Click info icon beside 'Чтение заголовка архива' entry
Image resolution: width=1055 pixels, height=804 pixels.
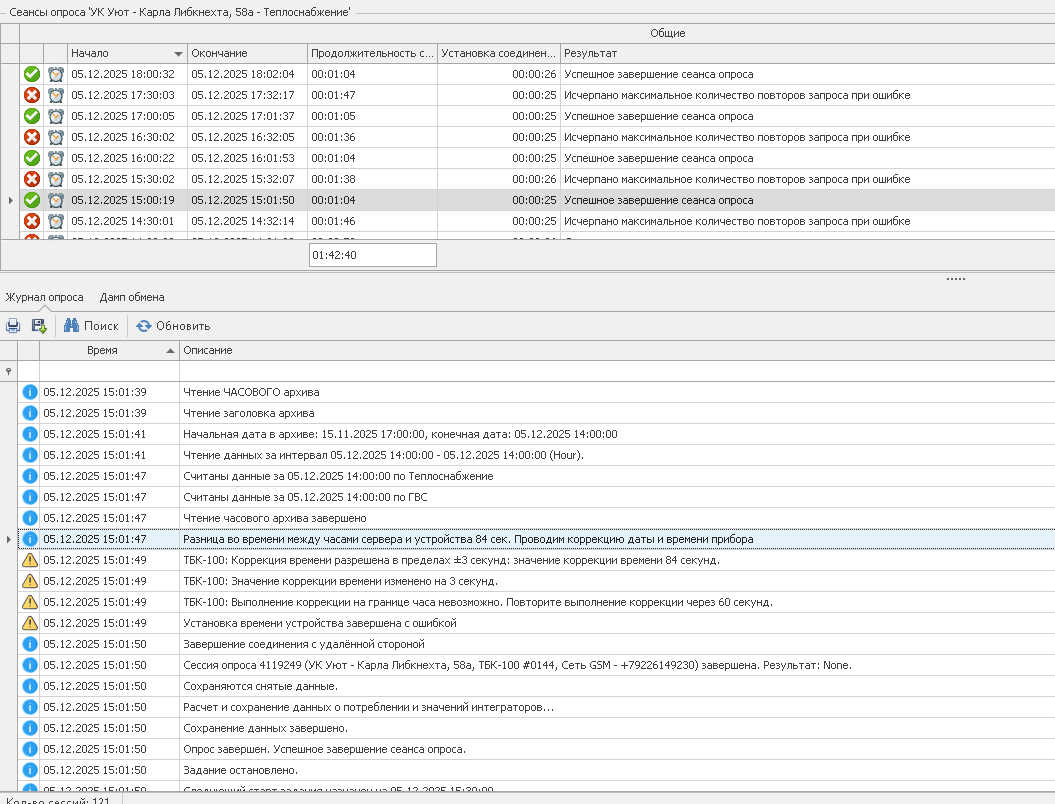click(30, 413)
